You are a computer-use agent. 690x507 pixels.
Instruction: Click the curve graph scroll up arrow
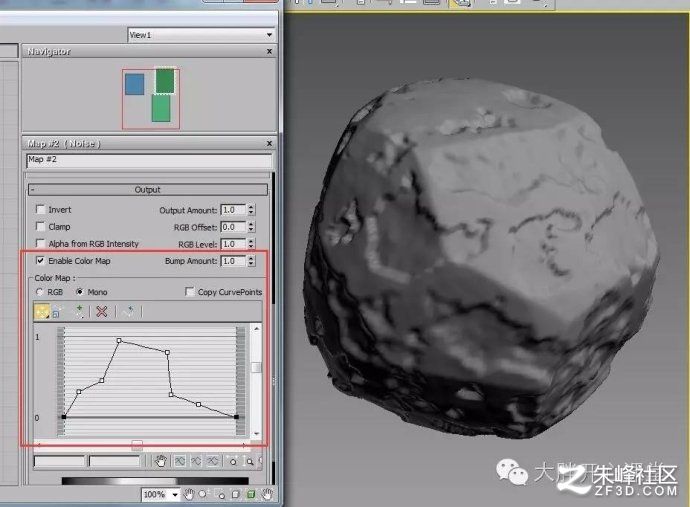pos(257,328)
